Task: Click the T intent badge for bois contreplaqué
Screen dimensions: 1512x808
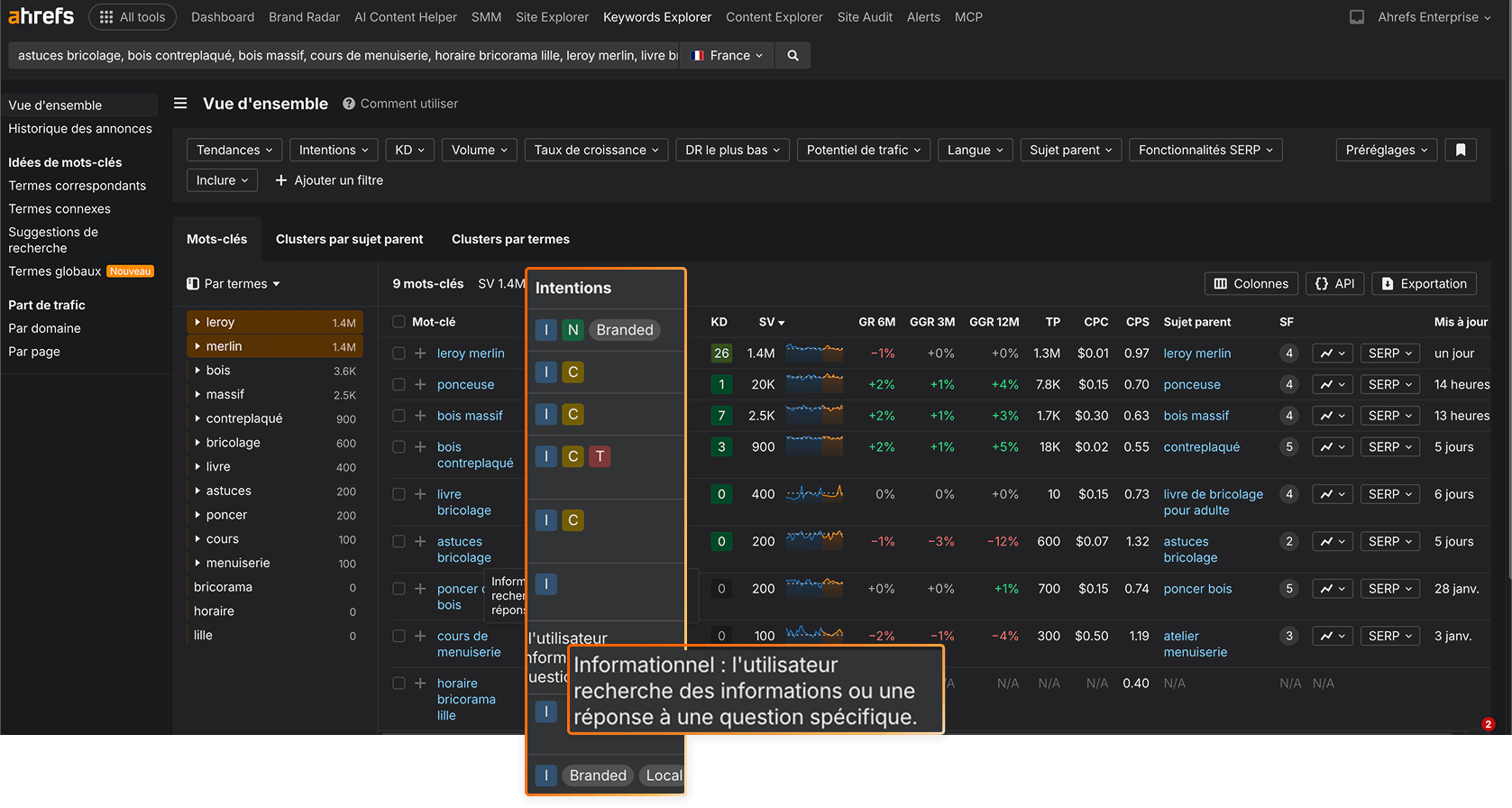Action: tap(600, 456)
